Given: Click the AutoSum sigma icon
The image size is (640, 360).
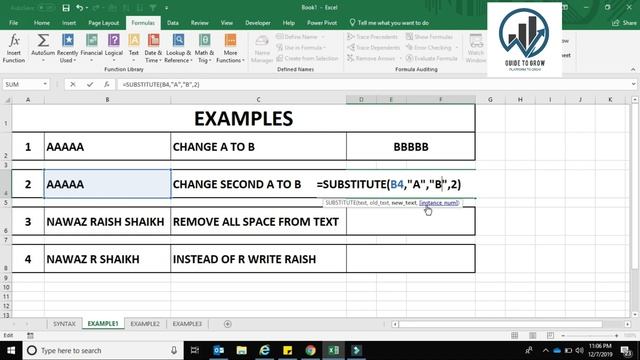Looking at the screenshot, I should click(43, 40).
